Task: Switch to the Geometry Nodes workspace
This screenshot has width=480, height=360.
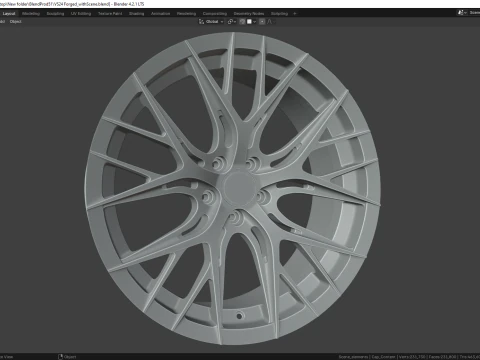Action: click(249, 14)
